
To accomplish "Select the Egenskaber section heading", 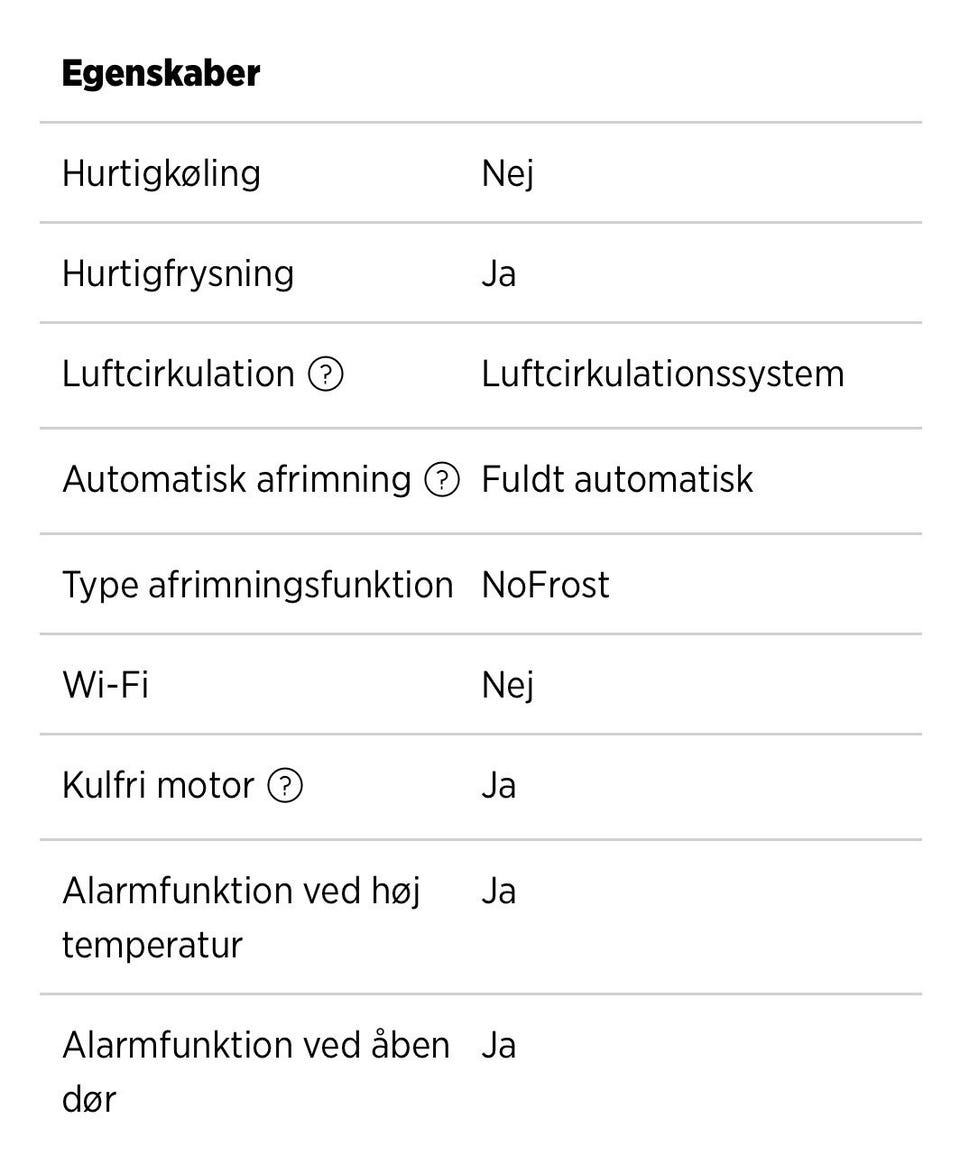I will pyautogui.click(x=161, y=73).
